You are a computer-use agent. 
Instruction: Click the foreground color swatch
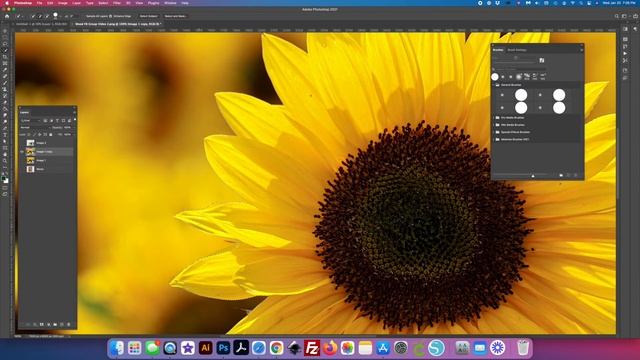tap(3, 178)
